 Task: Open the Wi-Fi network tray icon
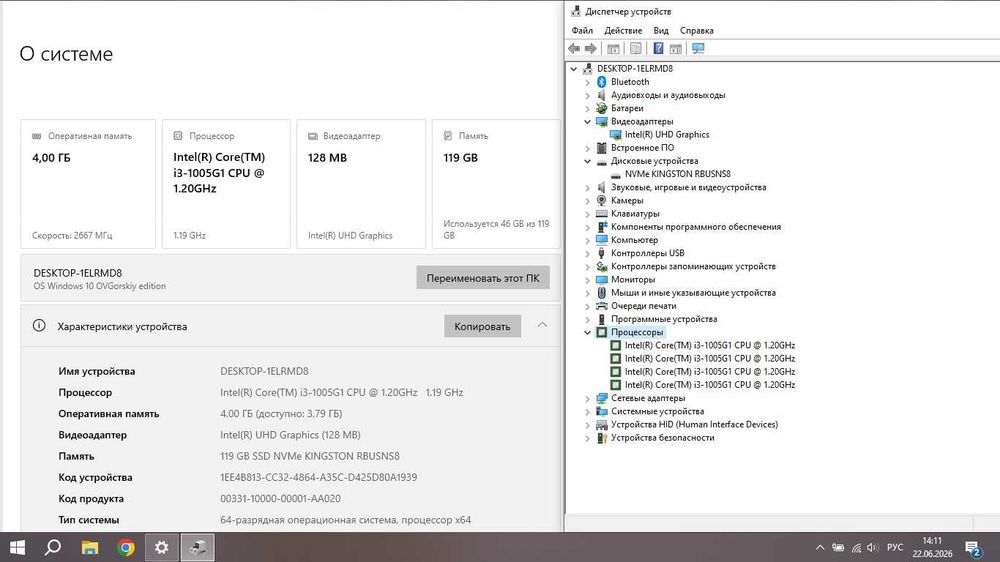pyautogui.click(x=856, y=547)
